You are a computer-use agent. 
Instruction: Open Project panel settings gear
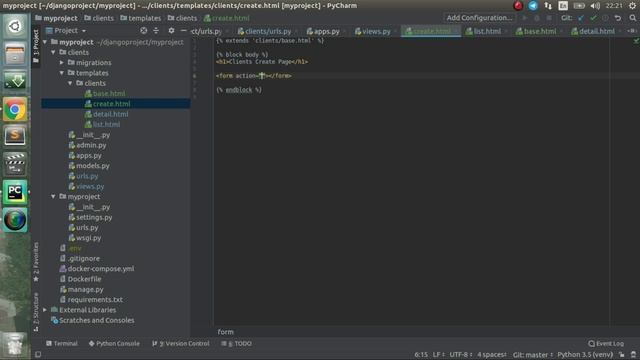[x=171, y=31]
